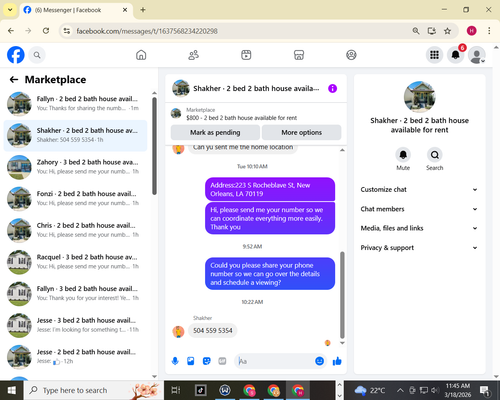Reload the page in Chrome
Viewport: 500px width, 400px height.
[x=46, y=31]
